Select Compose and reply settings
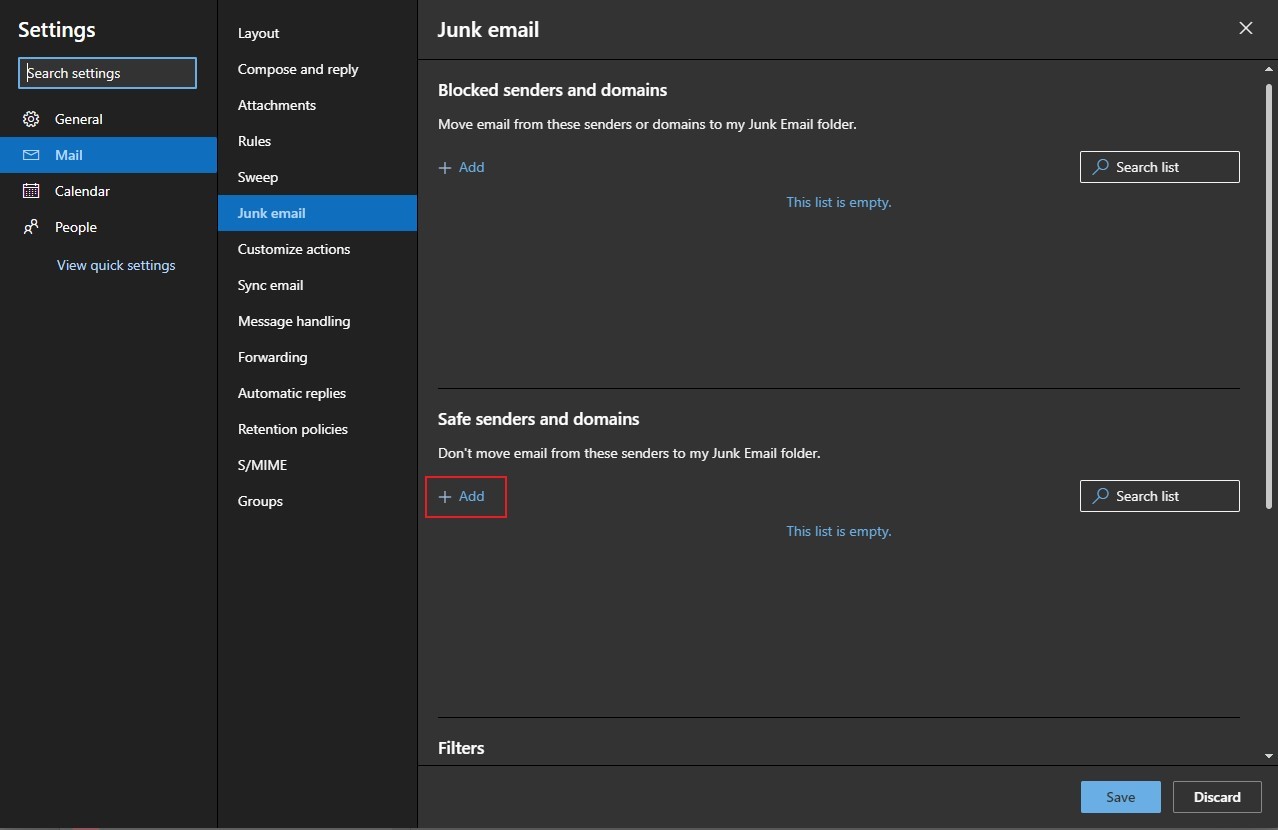Image resolution: width=1278 pixels, height=830 pixels. pos(298,69)
